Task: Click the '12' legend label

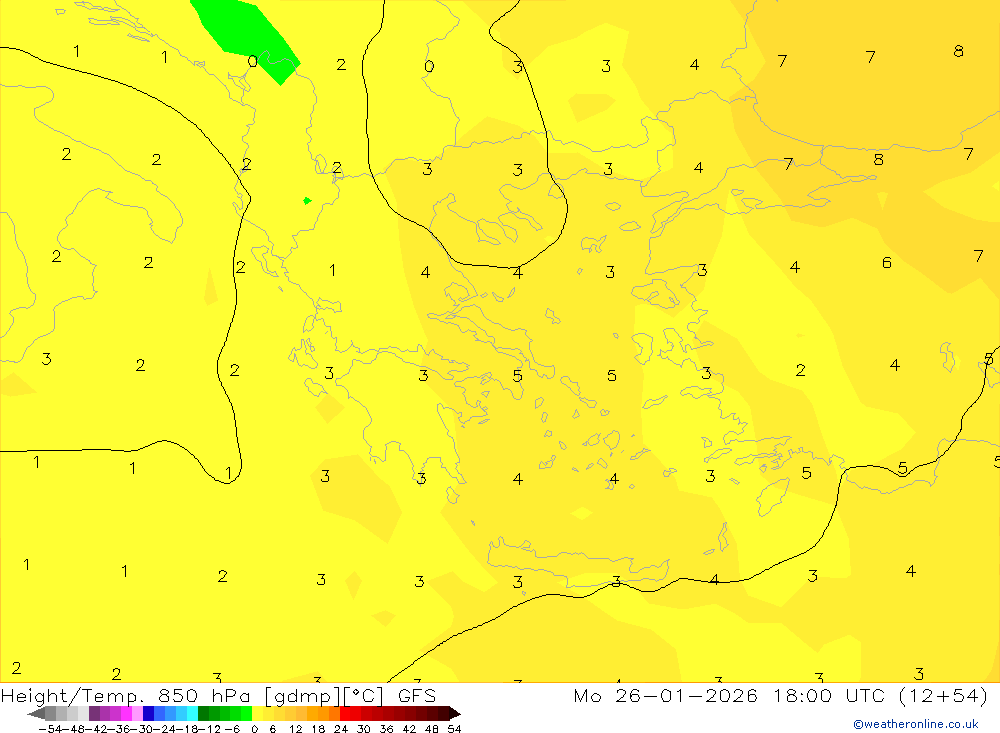Action: [295, 729]
